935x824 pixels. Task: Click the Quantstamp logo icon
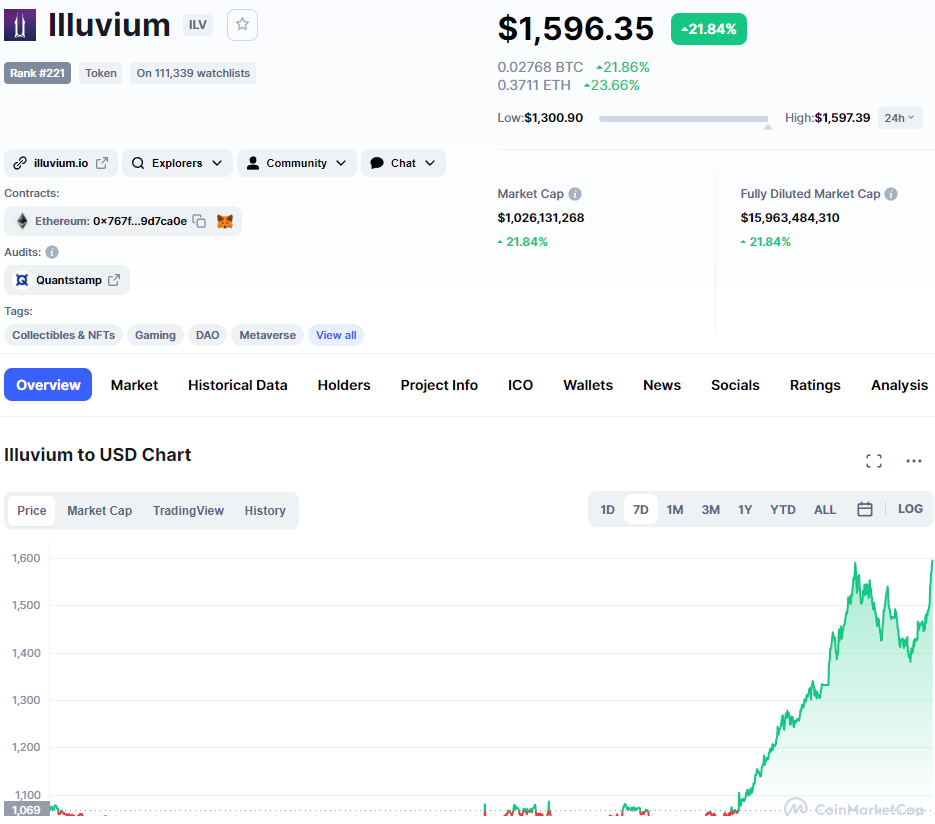coord(22,280)
